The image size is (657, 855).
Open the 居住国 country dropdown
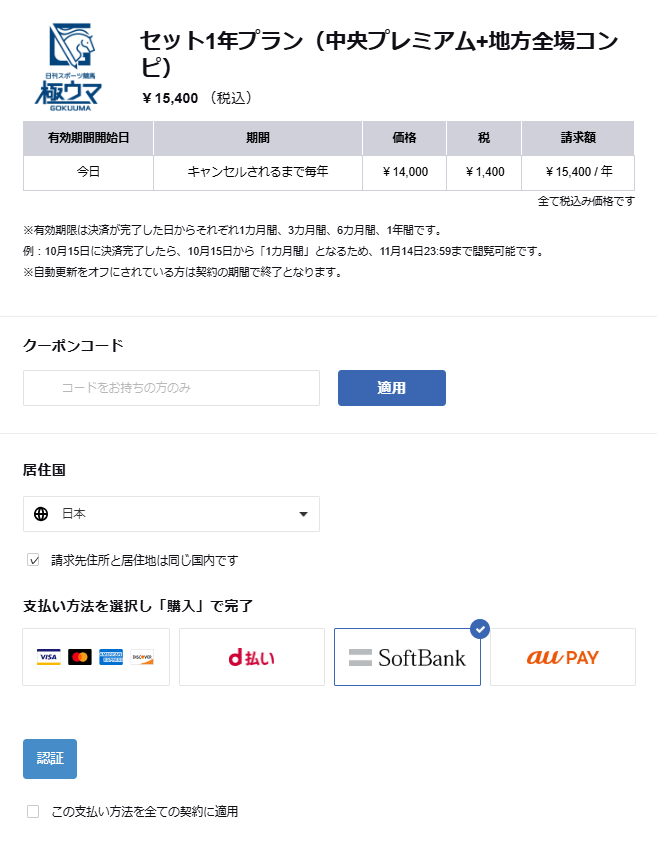pyautogui.click(x=171, y=514)
